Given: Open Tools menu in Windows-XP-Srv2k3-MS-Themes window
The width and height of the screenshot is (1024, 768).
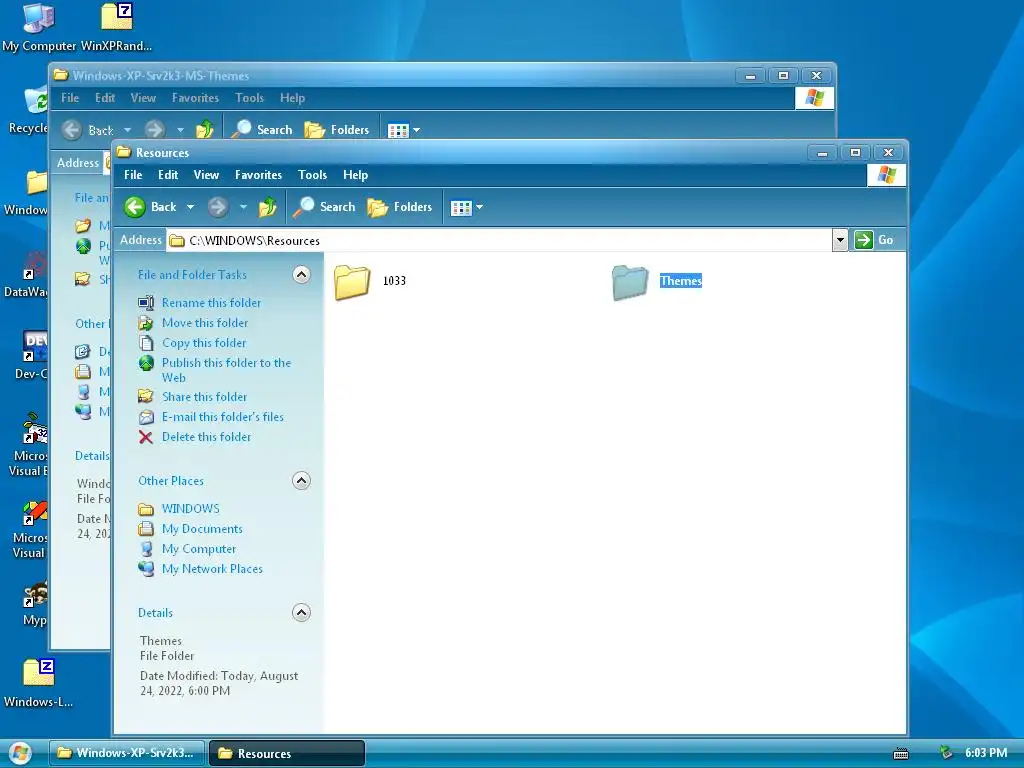Looking at the screenshot, I should [x=249, y=98].
